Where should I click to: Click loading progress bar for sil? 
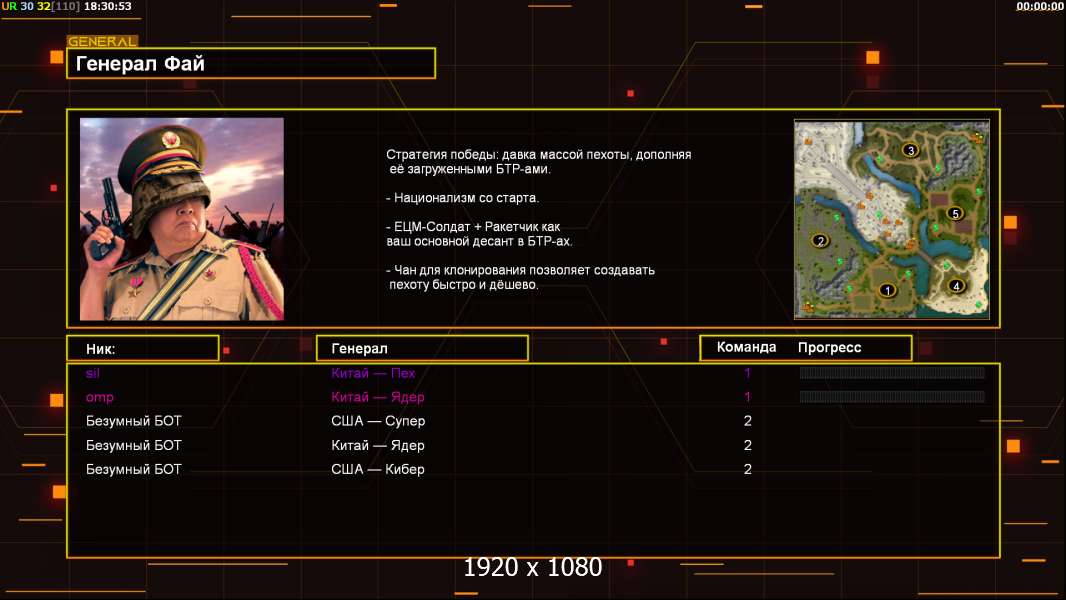892,372
